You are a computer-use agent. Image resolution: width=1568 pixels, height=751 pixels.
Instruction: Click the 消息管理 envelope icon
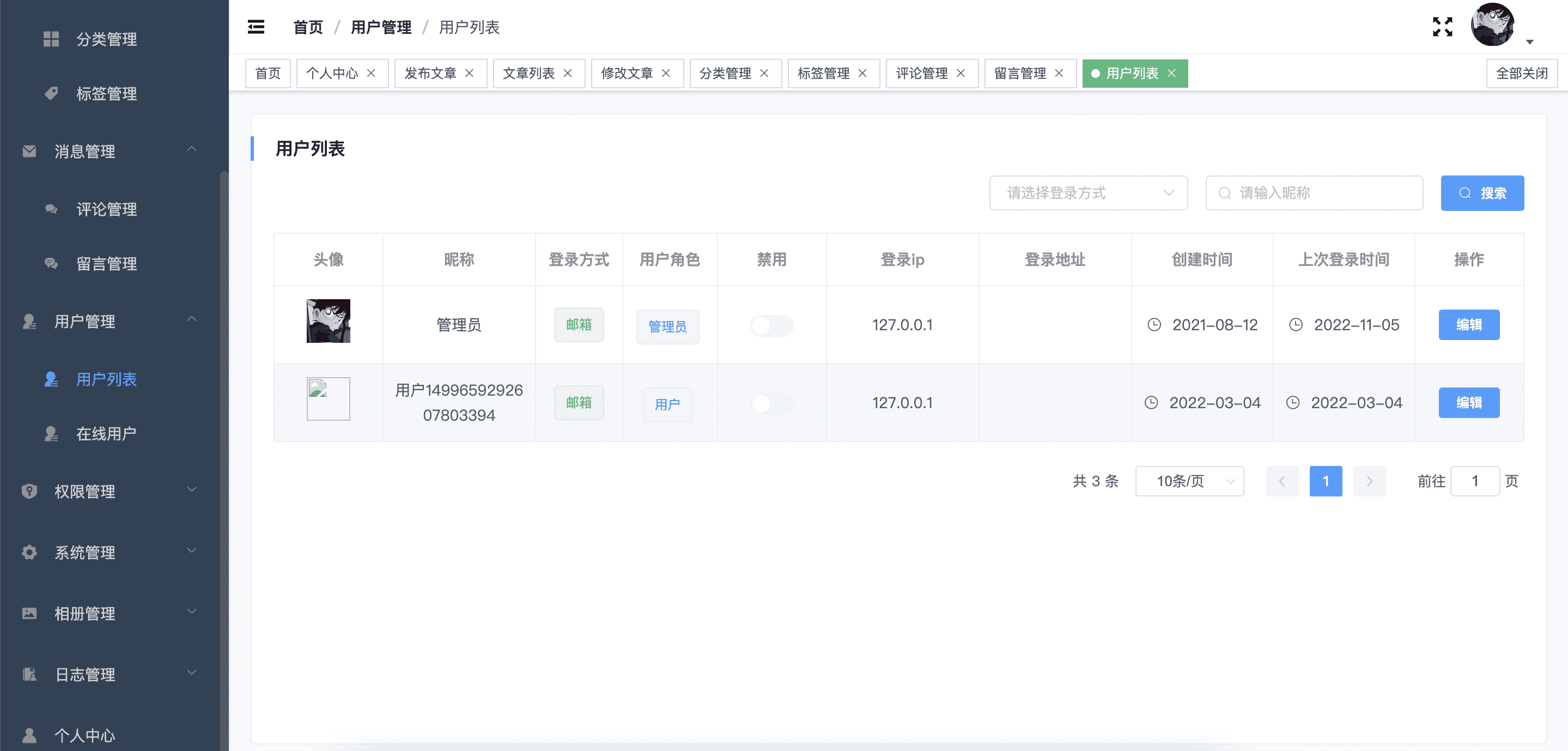pyautogui.click(x=29, y=150)
